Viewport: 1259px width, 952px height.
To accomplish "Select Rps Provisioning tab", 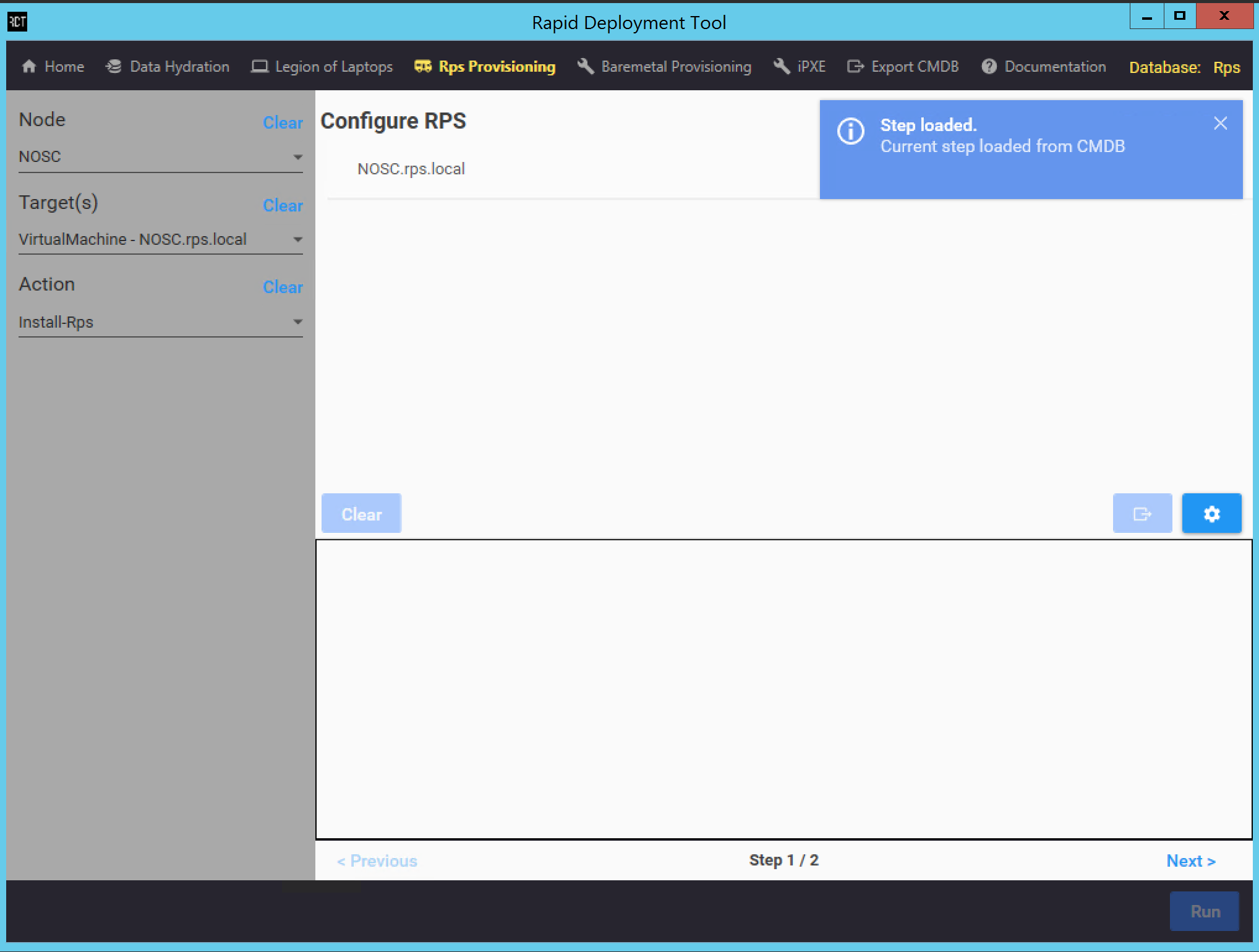I will 485,67.
